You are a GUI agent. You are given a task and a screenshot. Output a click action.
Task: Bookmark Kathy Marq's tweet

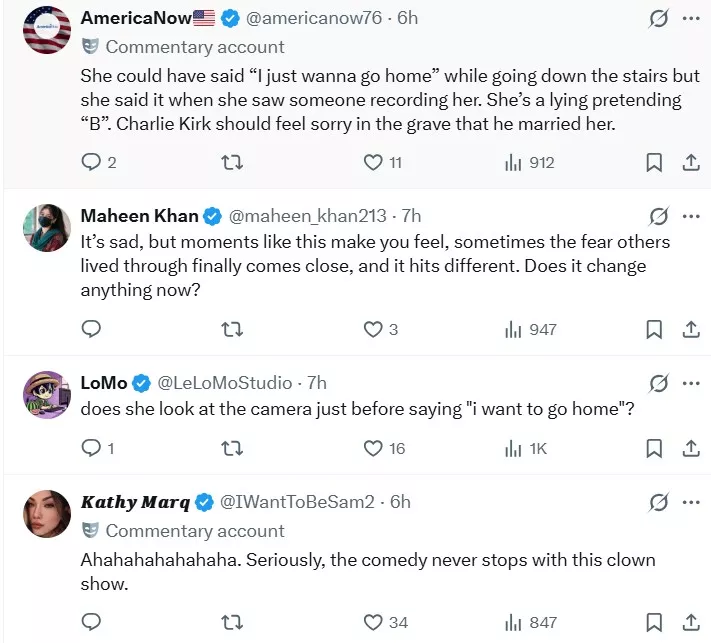[x=653, y=622]
